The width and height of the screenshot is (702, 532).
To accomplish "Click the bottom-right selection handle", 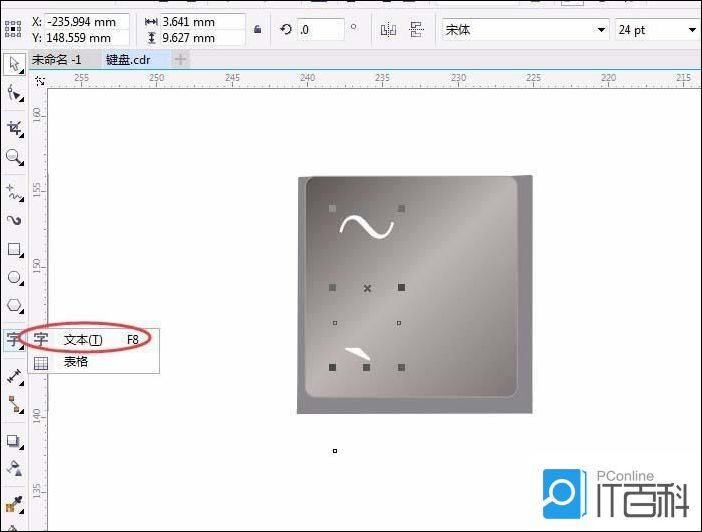I will (401, 368).
